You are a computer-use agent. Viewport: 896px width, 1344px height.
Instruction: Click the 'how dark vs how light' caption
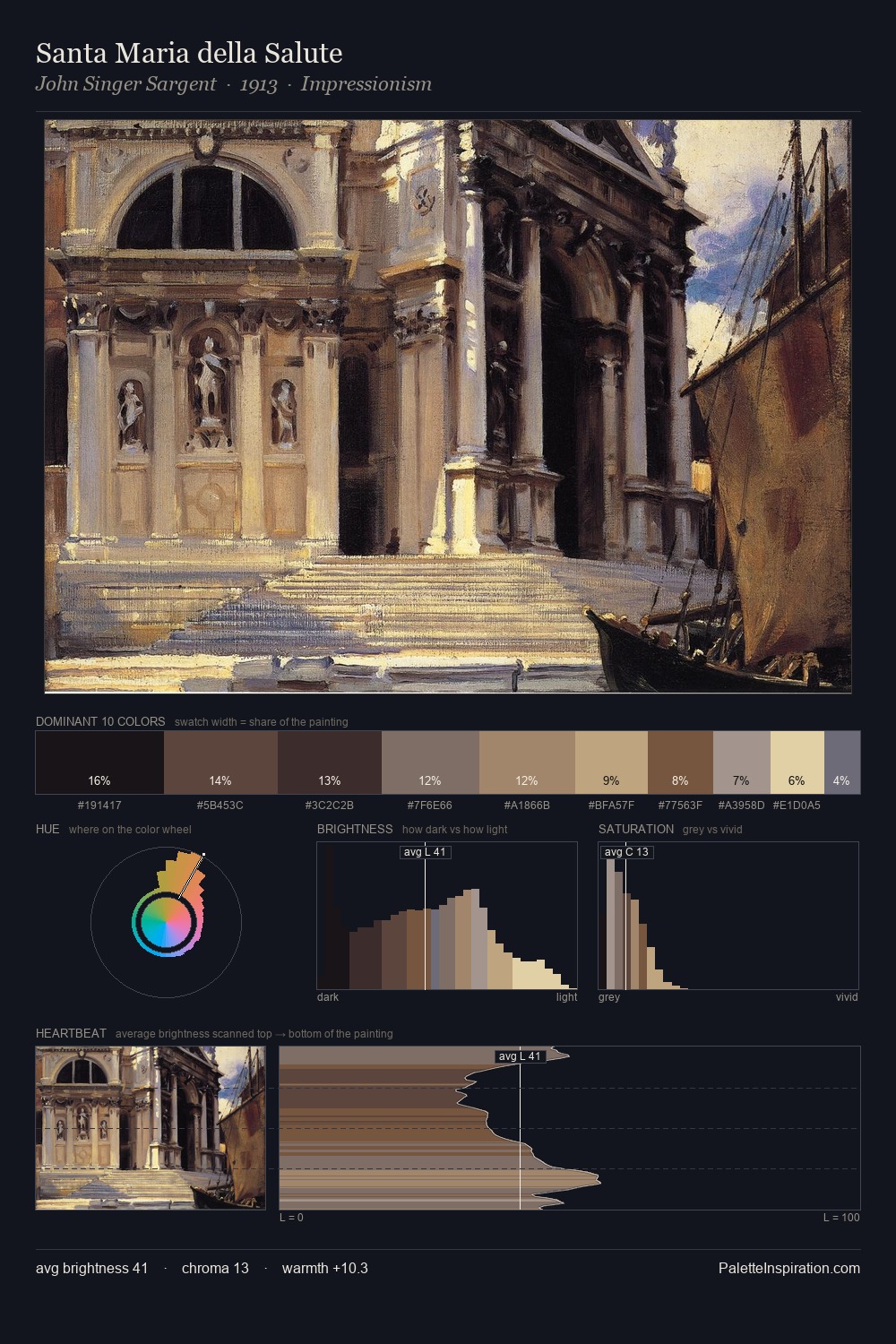coord(454,830)
